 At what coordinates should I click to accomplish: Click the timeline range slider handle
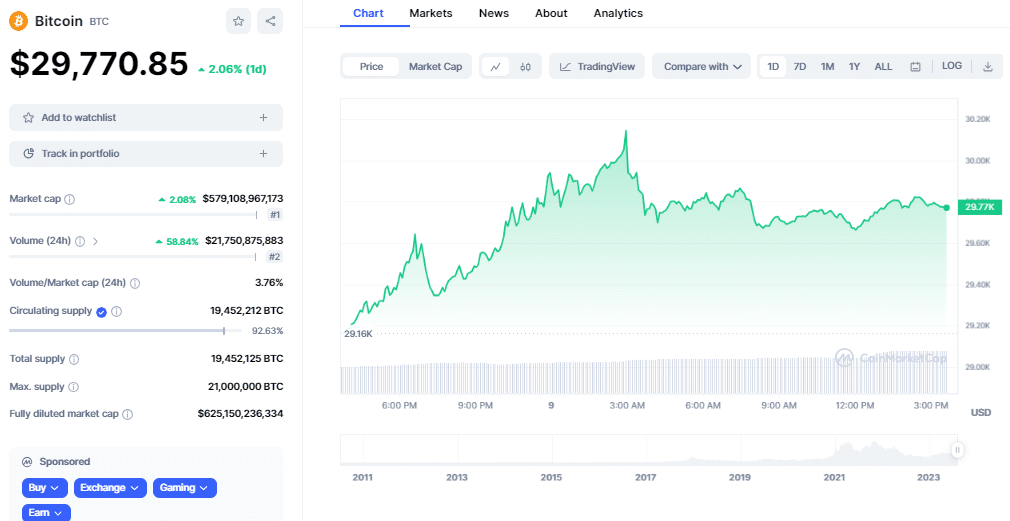(958, 450)
